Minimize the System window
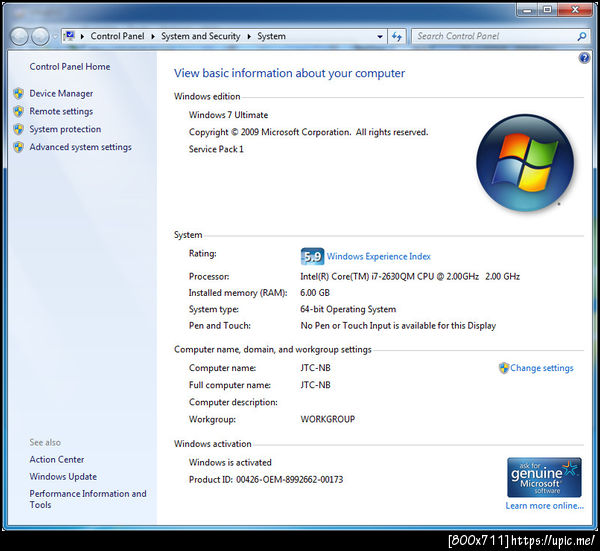Viewport: 600px width, 551px height. click(x=527, y=10)
